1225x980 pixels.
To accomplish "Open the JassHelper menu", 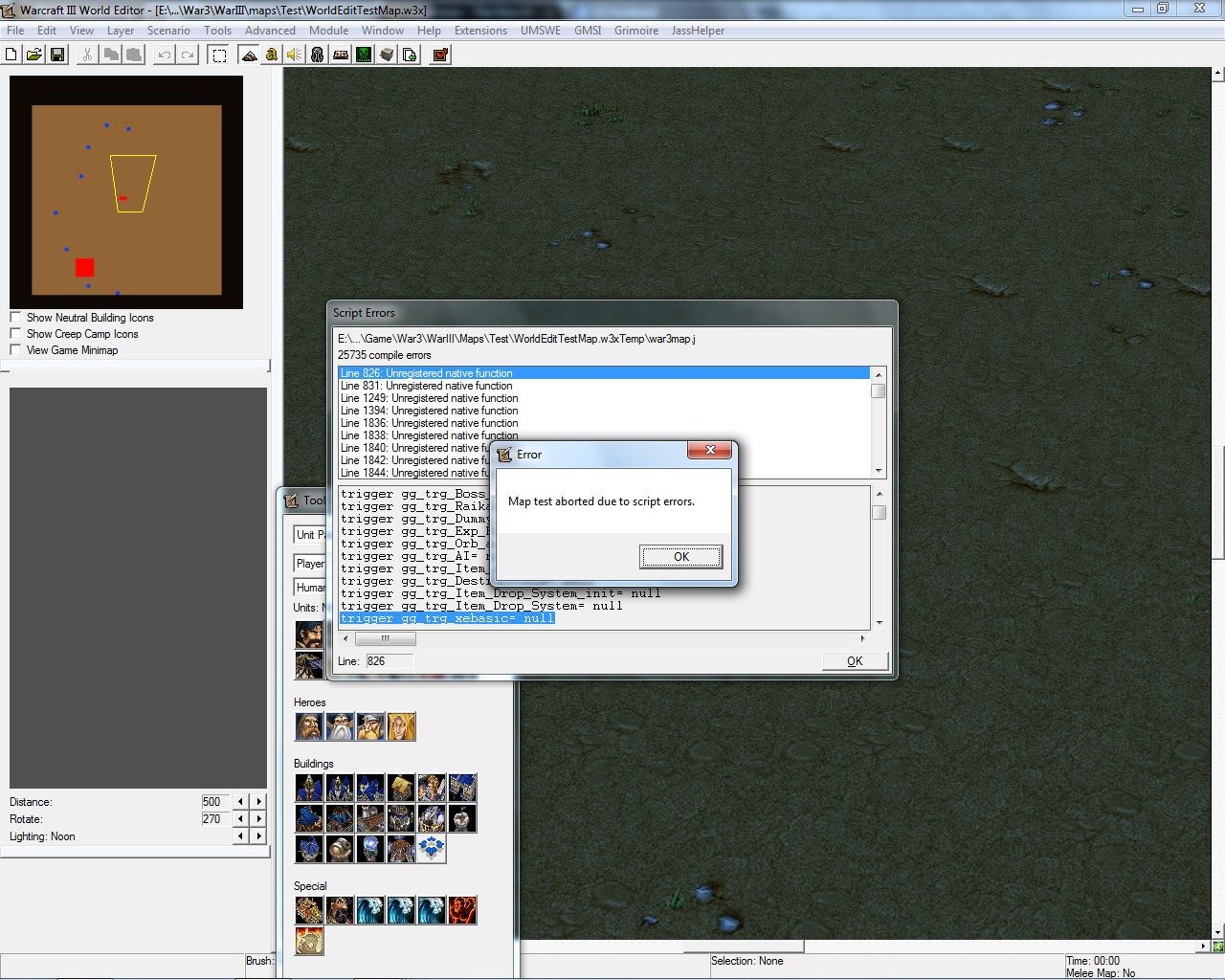I will 698,31.
